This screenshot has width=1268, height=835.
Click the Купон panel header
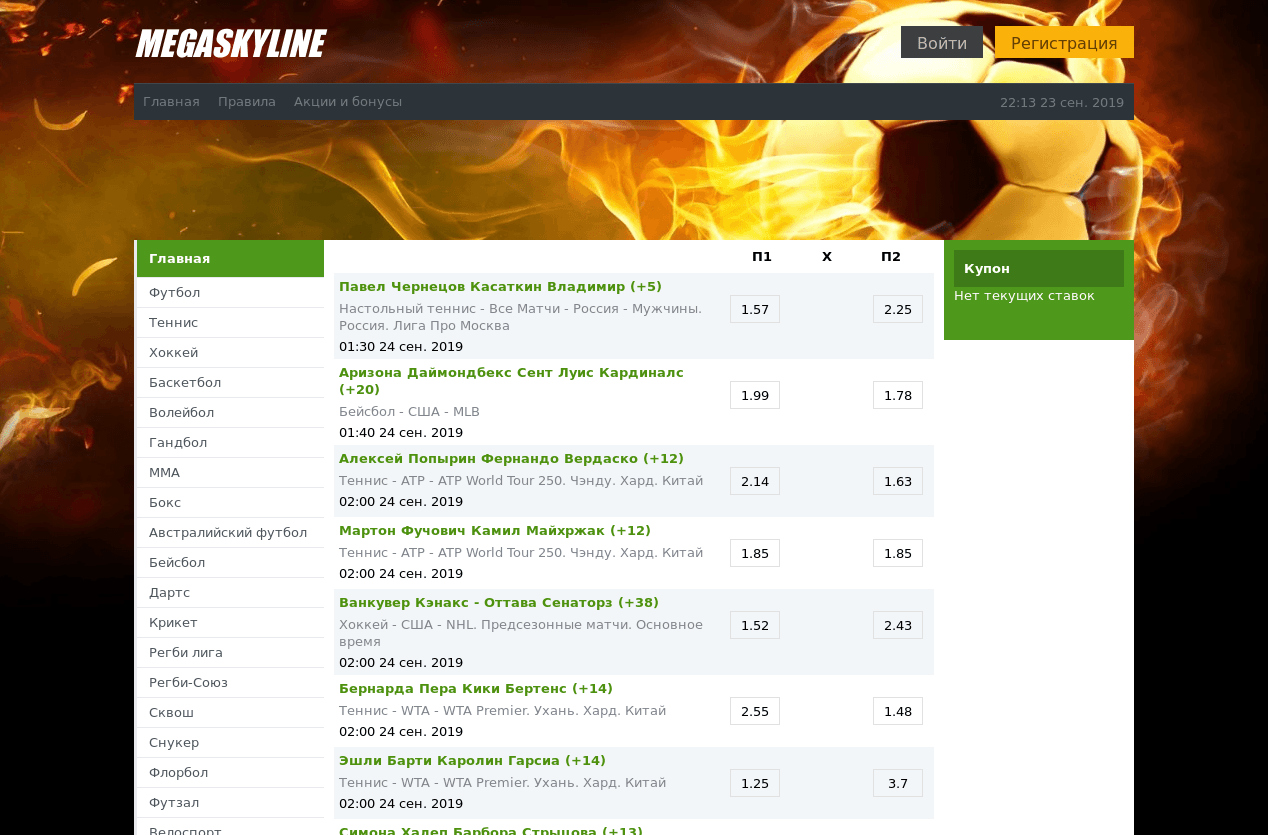(1038, 269)
